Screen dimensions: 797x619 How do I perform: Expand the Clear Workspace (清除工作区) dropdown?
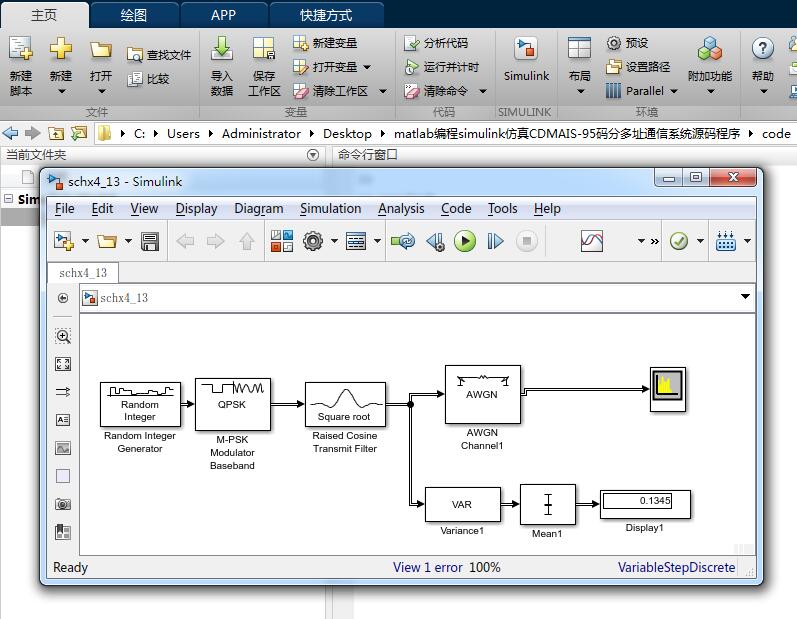383,91
